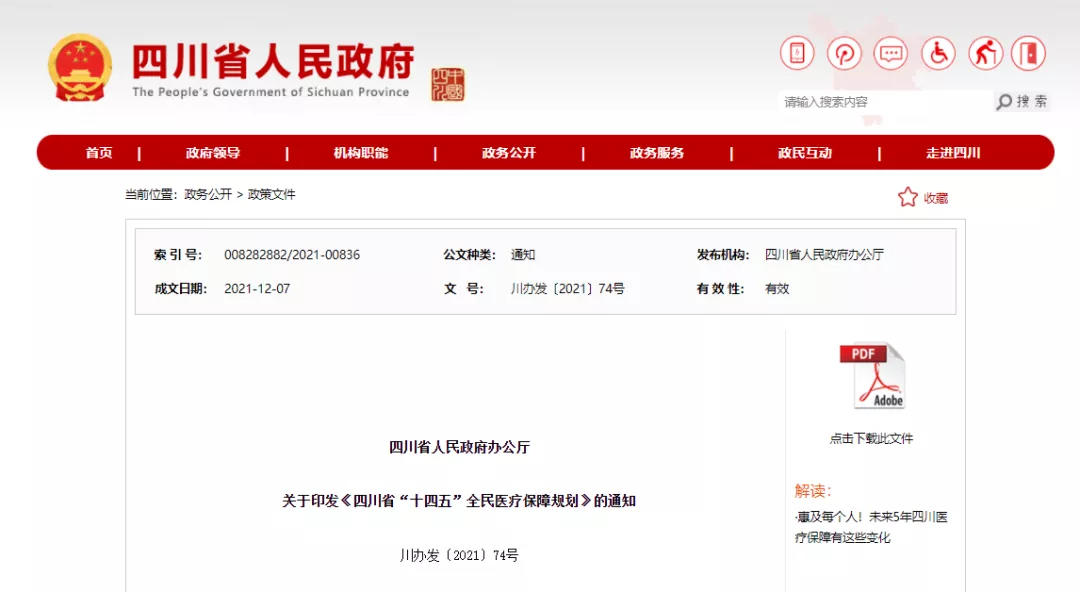Open the message comment icon
This screenshot has width=1080, height=592.
pos(890,53)
